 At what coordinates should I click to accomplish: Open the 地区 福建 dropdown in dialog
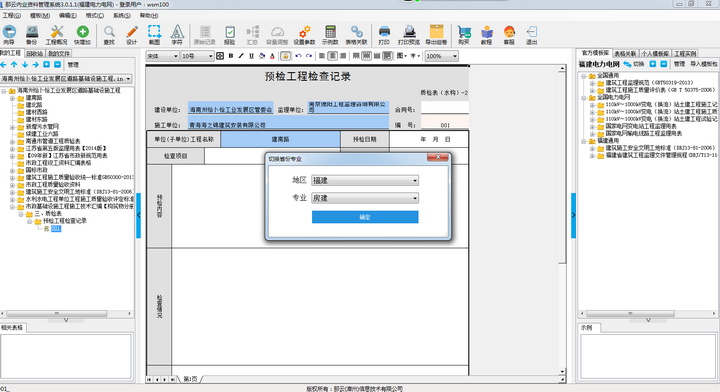pos(365,180)
